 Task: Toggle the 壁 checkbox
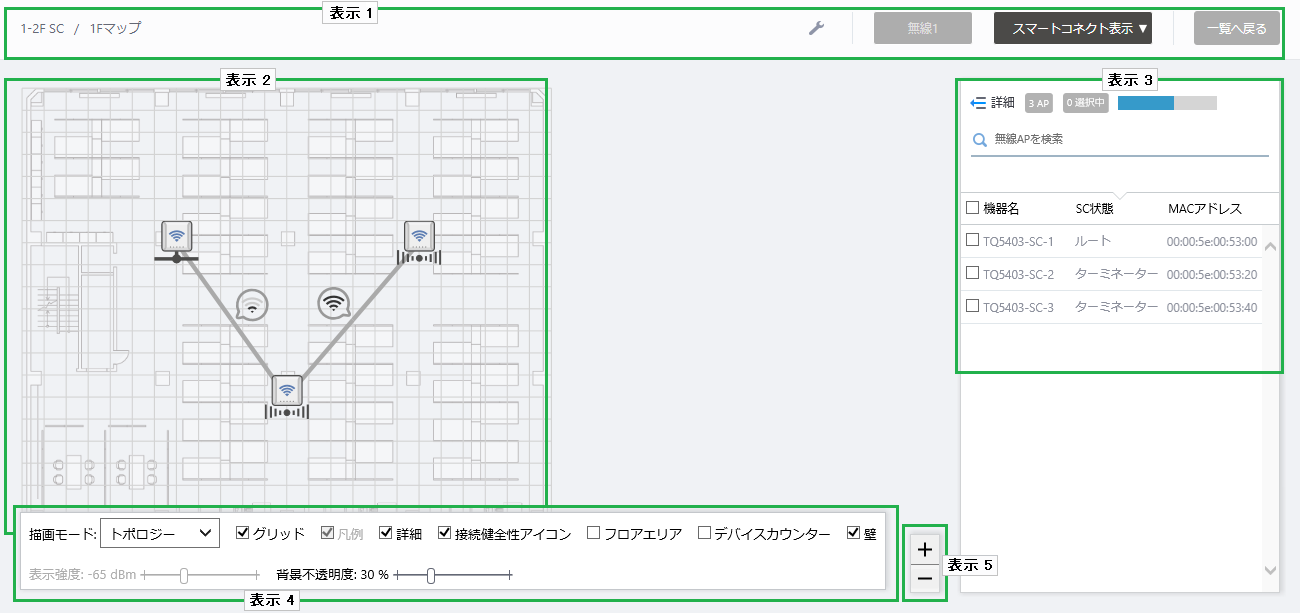point(853,534)
